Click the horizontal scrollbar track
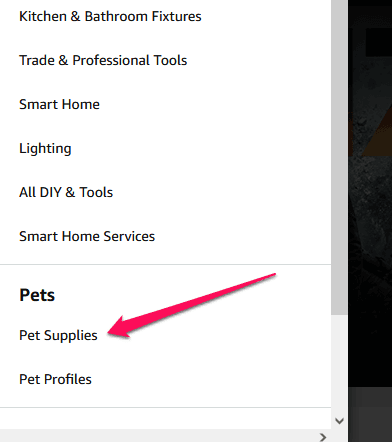The width and height of the screenshot is (392, 442). click(x=157, y=437)
